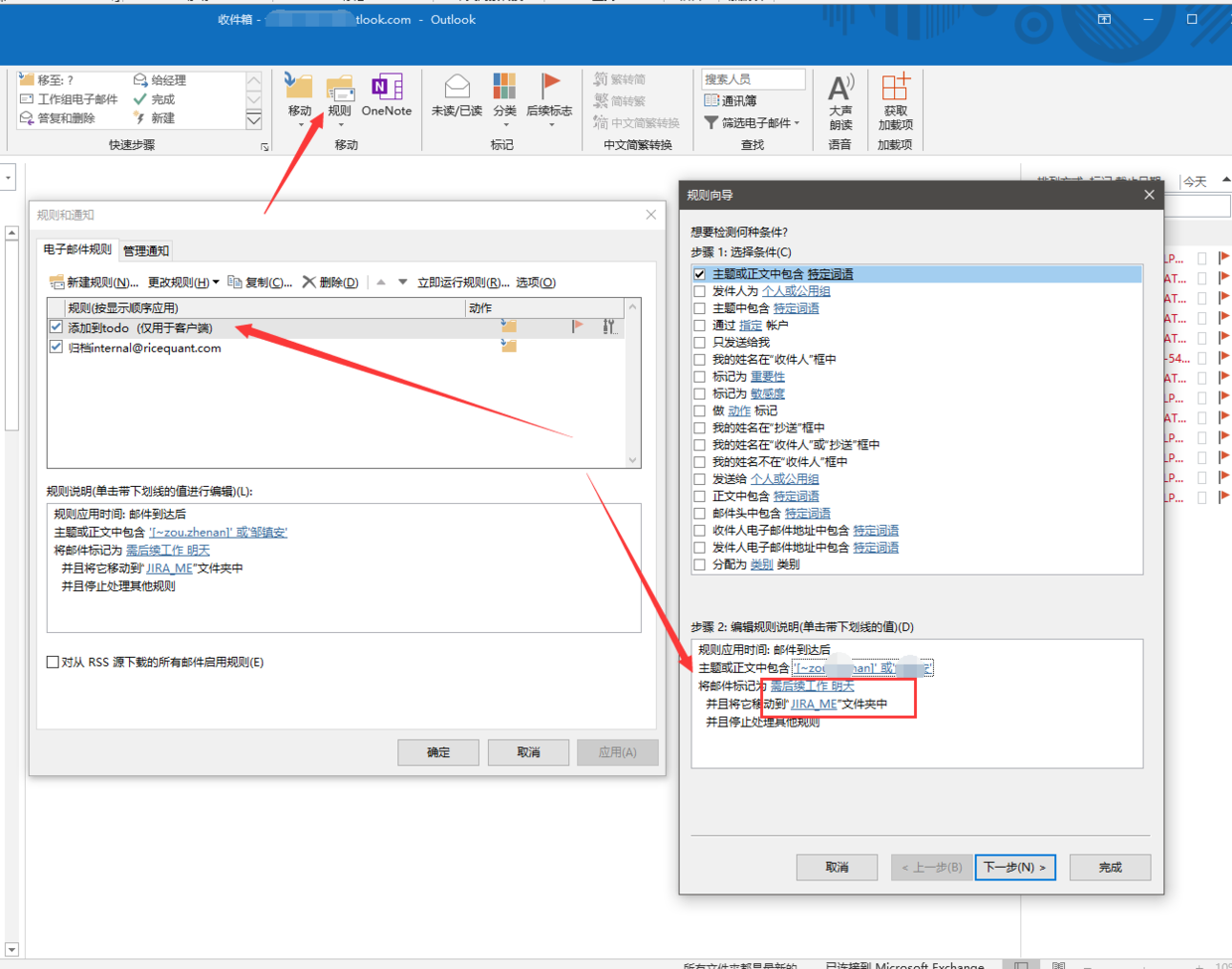
Task: Send to OneNote ribbon icon
Action: point(386,95)
